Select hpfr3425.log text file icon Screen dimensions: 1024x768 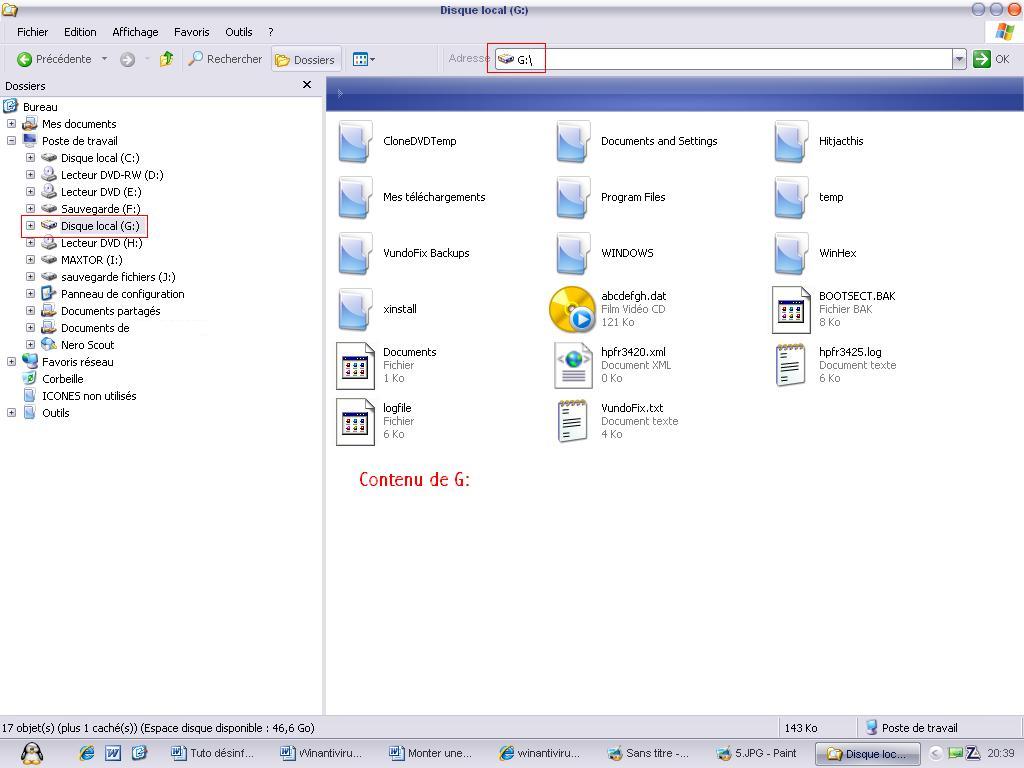point(791,366)
